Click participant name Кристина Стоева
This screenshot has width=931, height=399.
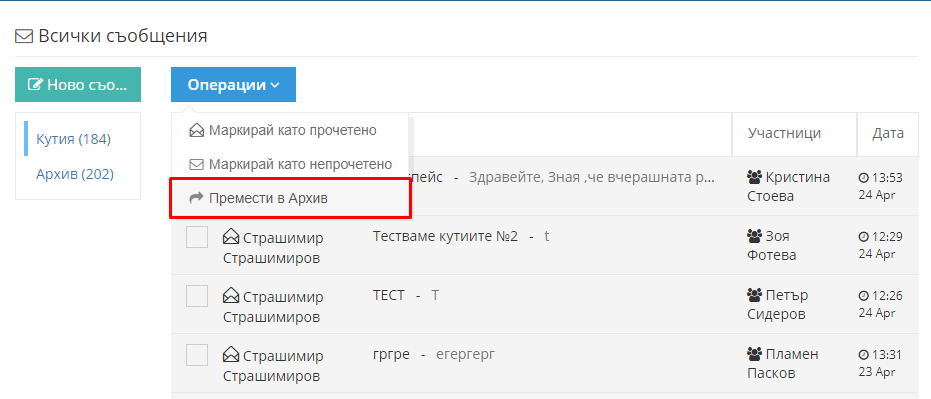coord(788,186)
